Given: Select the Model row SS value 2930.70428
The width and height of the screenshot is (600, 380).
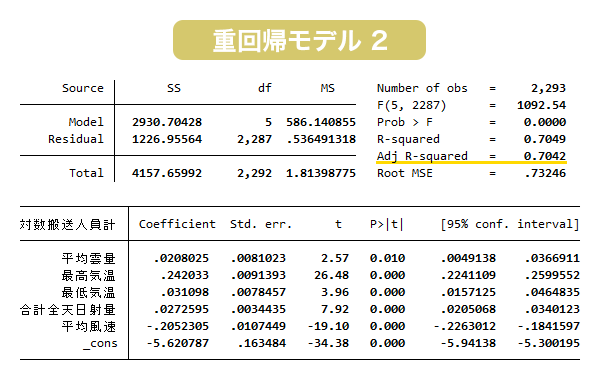Looking at the screenshot, I should [x=167, y=122].
